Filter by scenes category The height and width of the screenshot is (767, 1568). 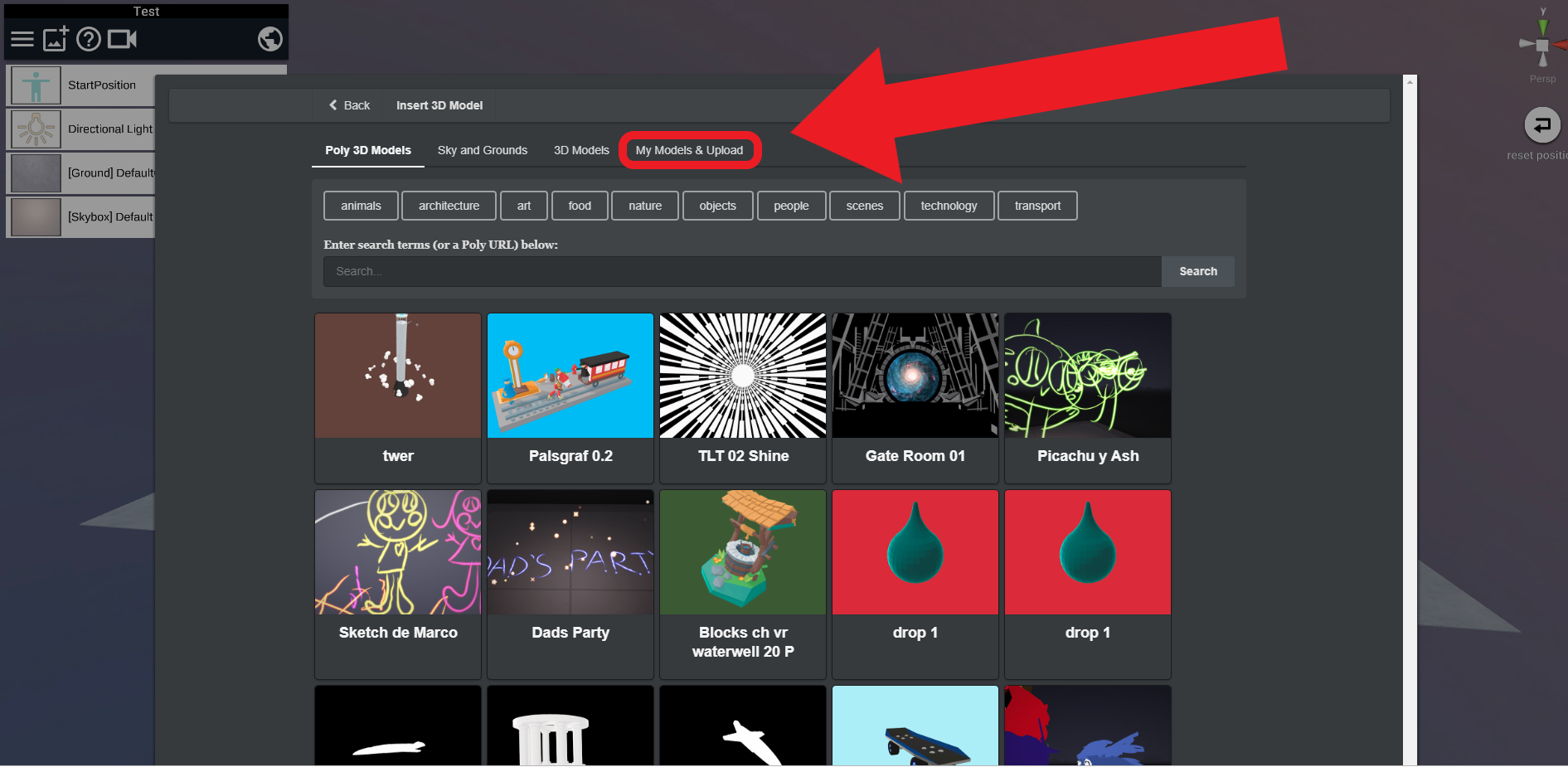click(x=865, y=206)
